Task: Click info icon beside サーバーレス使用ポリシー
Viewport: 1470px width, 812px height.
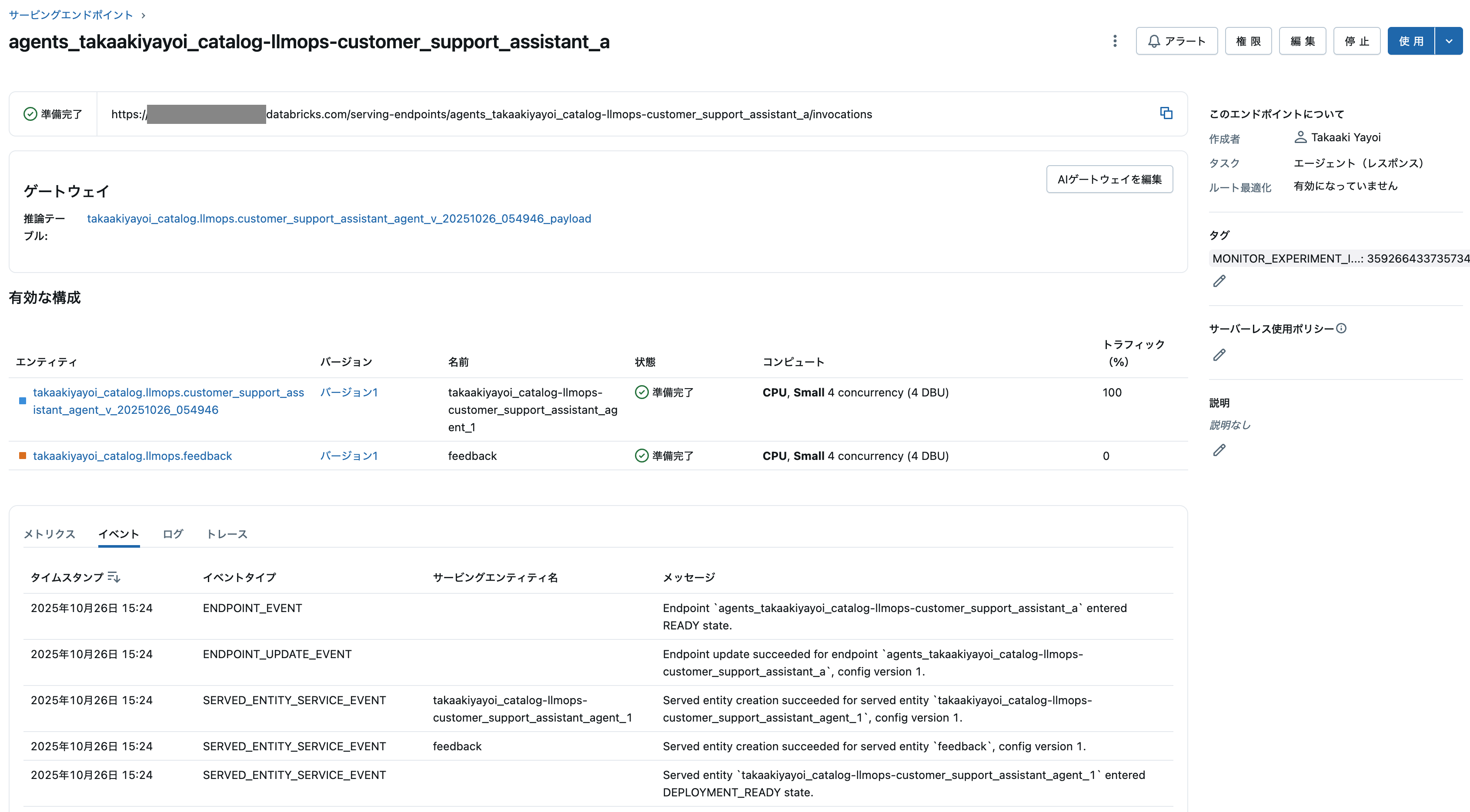Action: [x=1341, y=329]
